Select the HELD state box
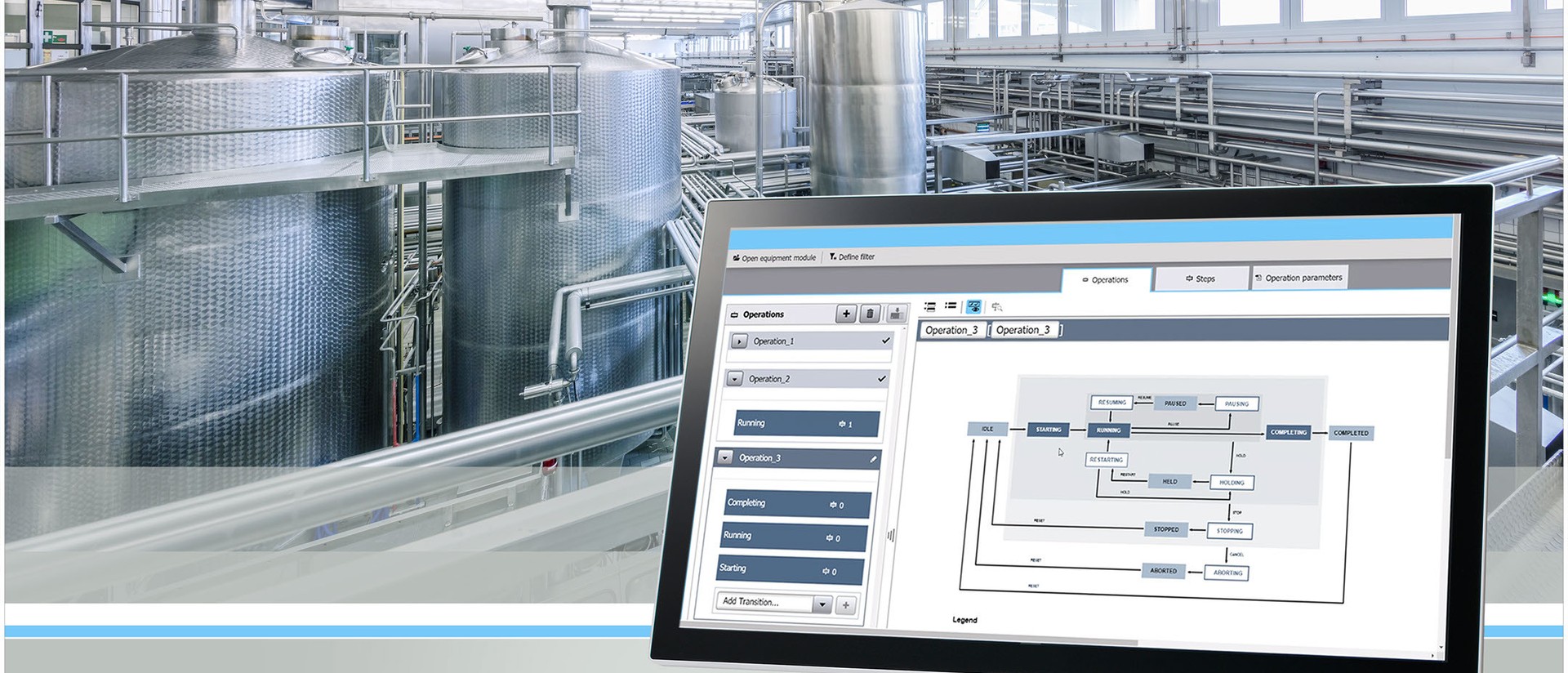Image resolution: width=1568 pixels, height=673 pixels. click(1169, 482)
